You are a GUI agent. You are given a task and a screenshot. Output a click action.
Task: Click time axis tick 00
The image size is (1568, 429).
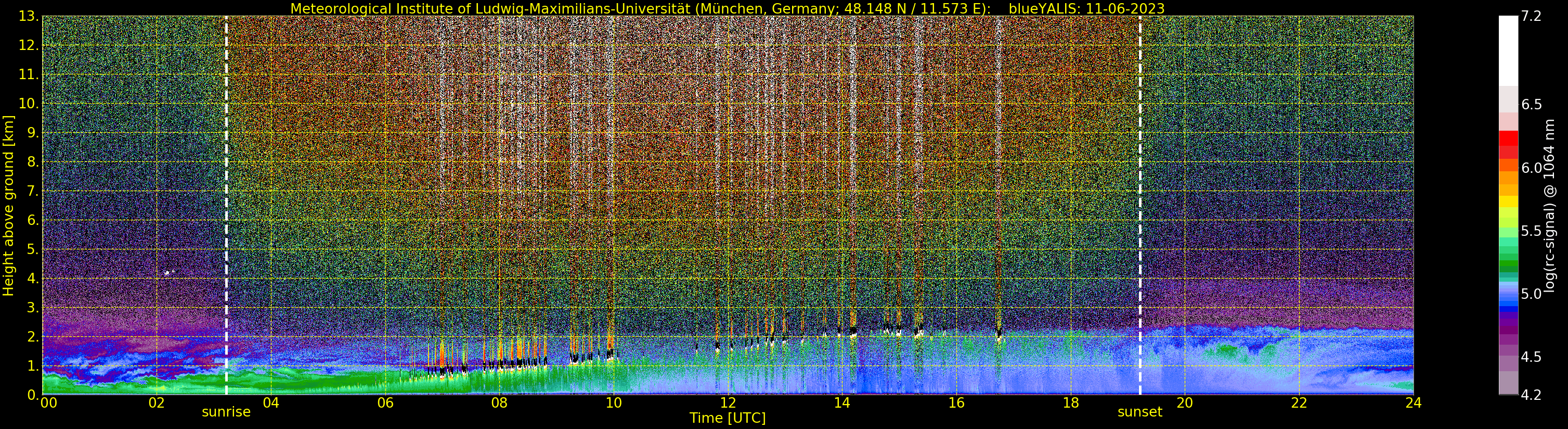coord(49,403)
